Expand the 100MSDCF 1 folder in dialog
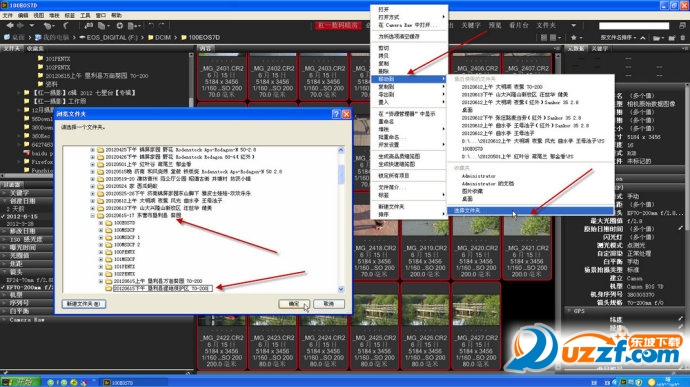690x387 pixels. pos(101,237)
